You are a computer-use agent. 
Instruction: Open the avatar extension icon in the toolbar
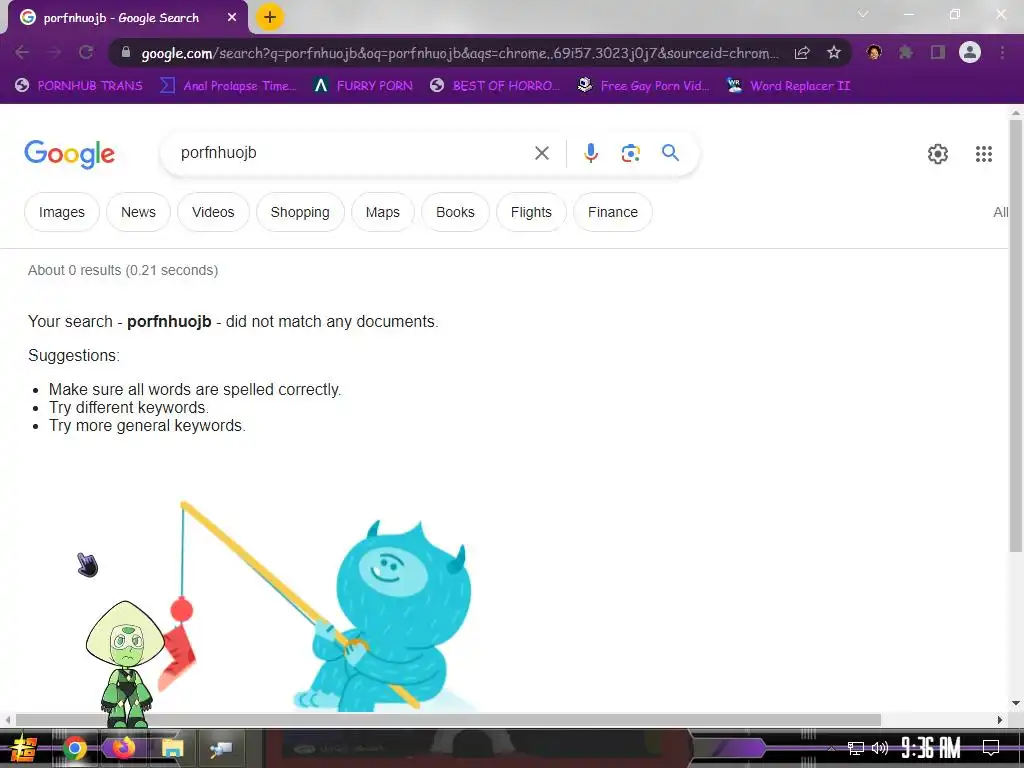click(x=874, y=52)
